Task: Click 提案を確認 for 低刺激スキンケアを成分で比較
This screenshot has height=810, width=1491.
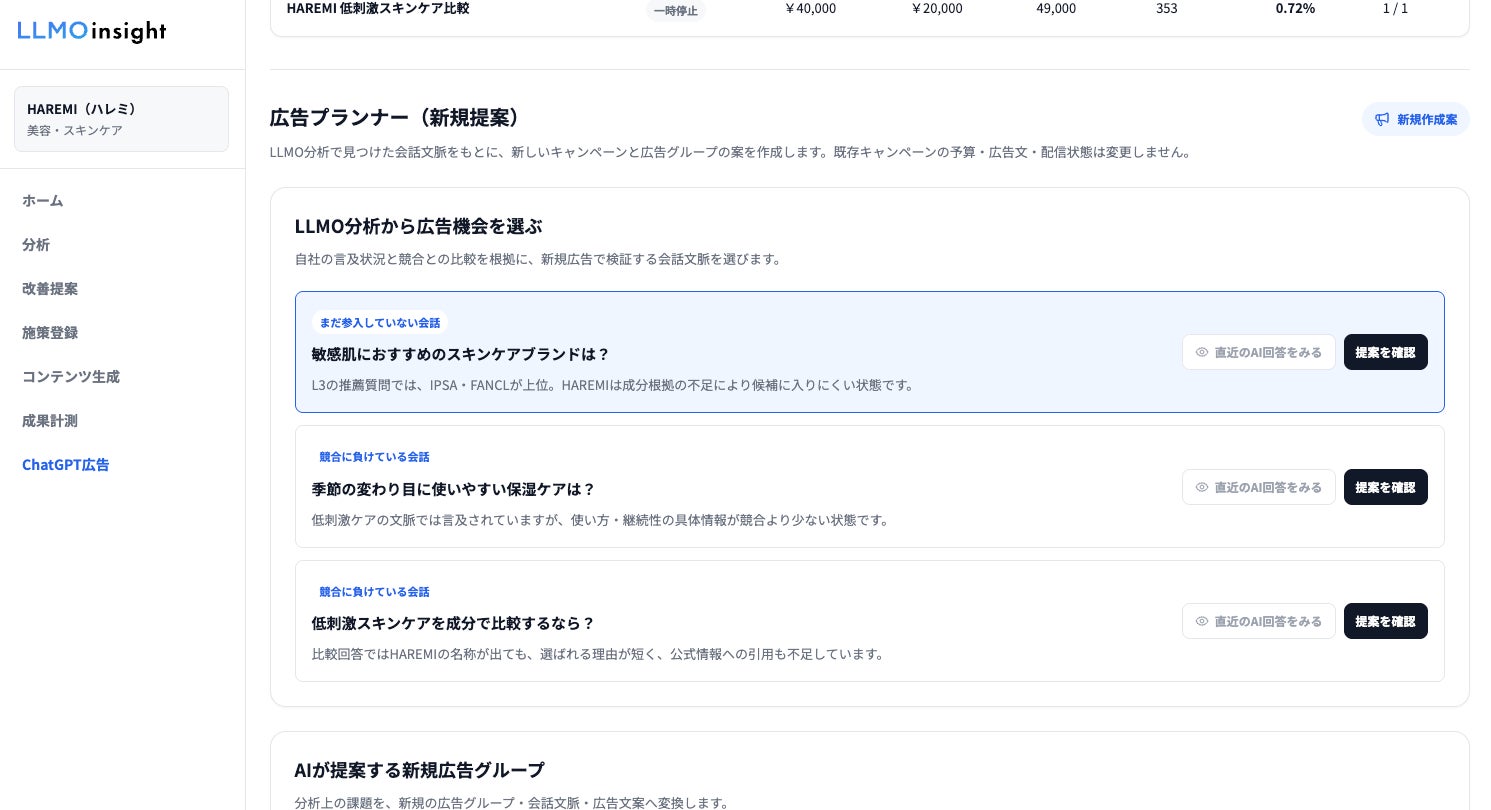Action: pos(1386,621)
